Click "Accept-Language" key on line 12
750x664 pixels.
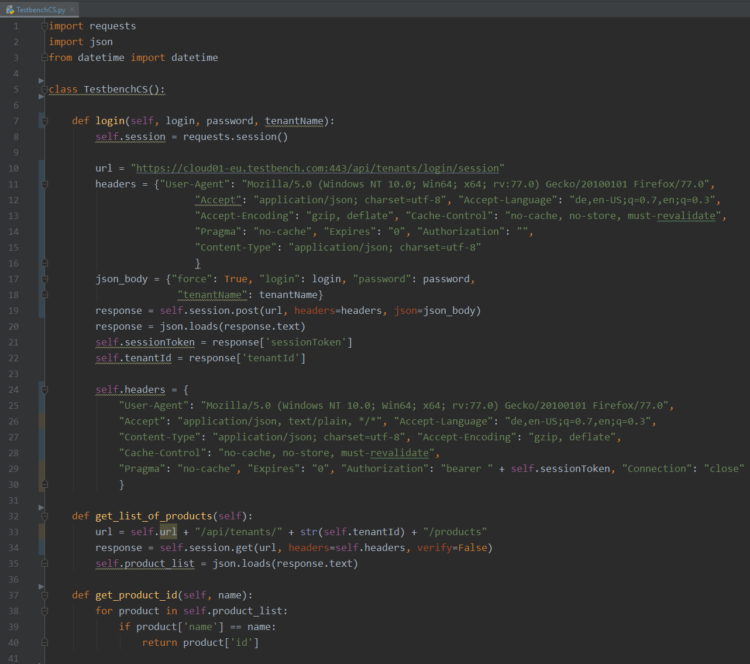(x=507, y=200)
